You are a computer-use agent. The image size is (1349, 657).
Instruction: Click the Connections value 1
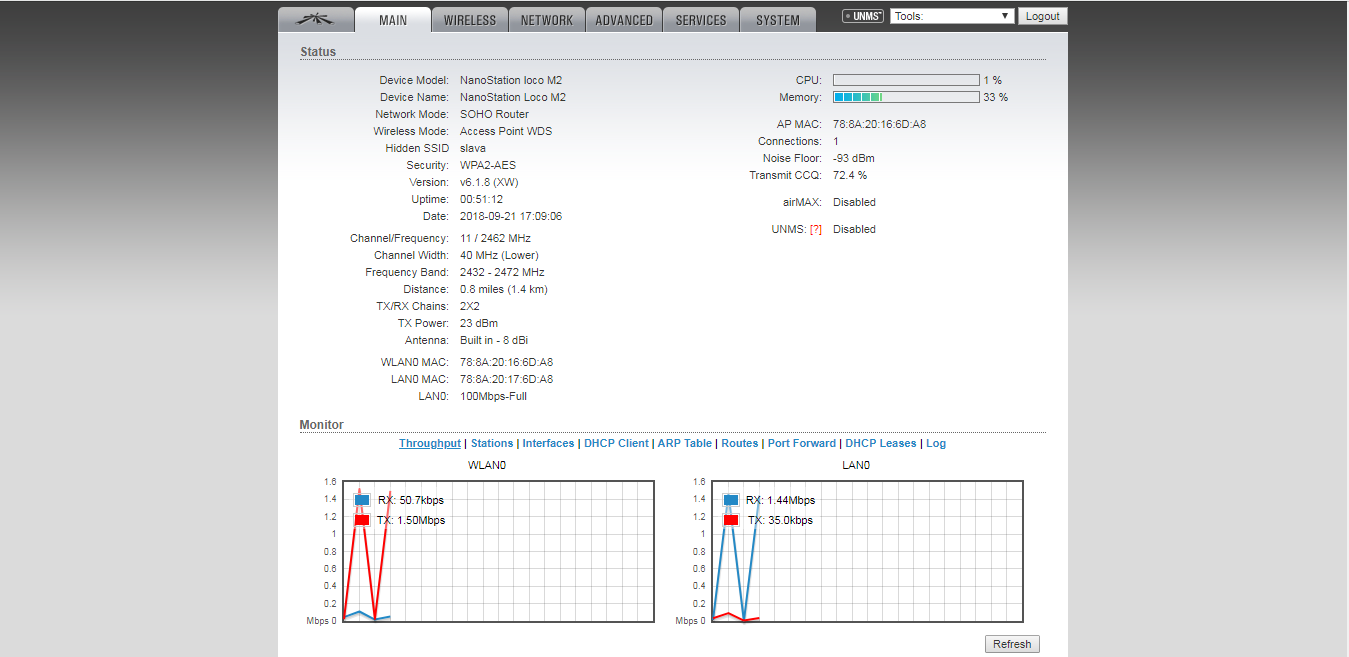836,141
